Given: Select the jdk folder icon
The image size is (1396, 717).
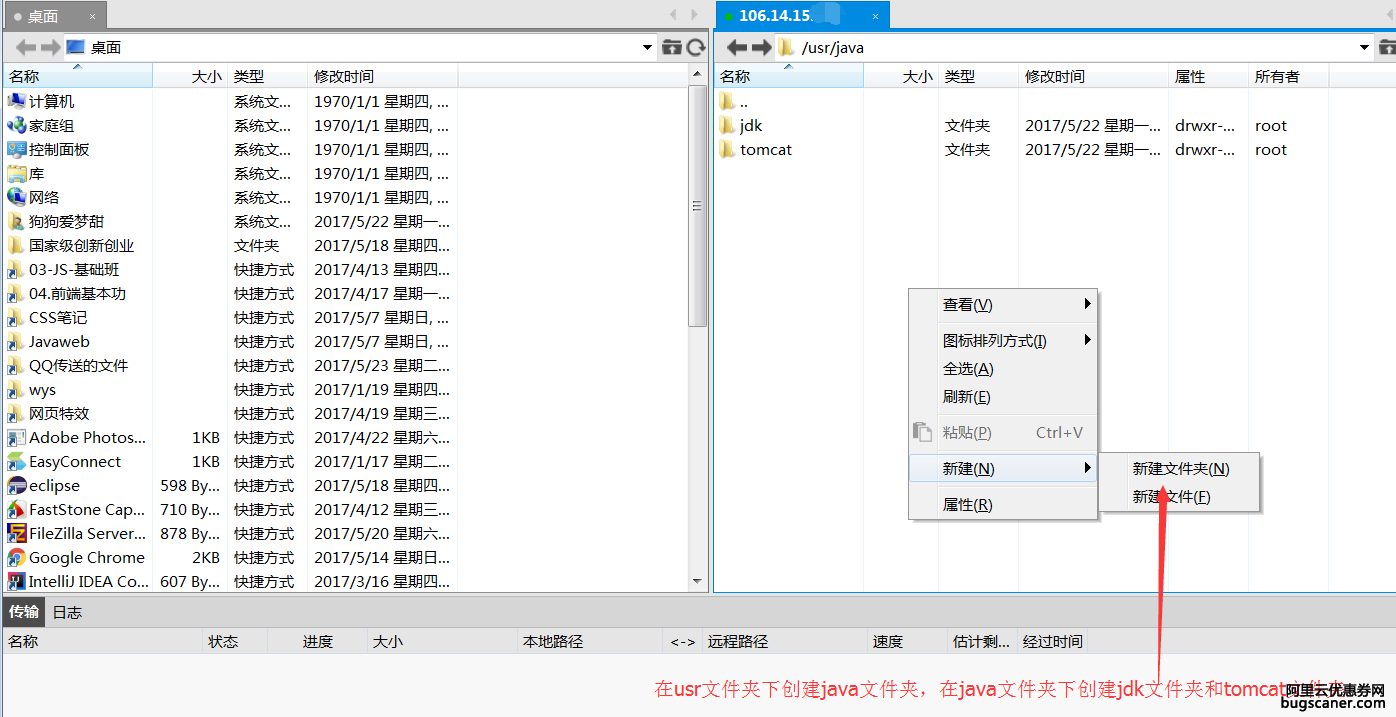Looking at the screenshot, I should pyautogui.click(x=727, y=126).
